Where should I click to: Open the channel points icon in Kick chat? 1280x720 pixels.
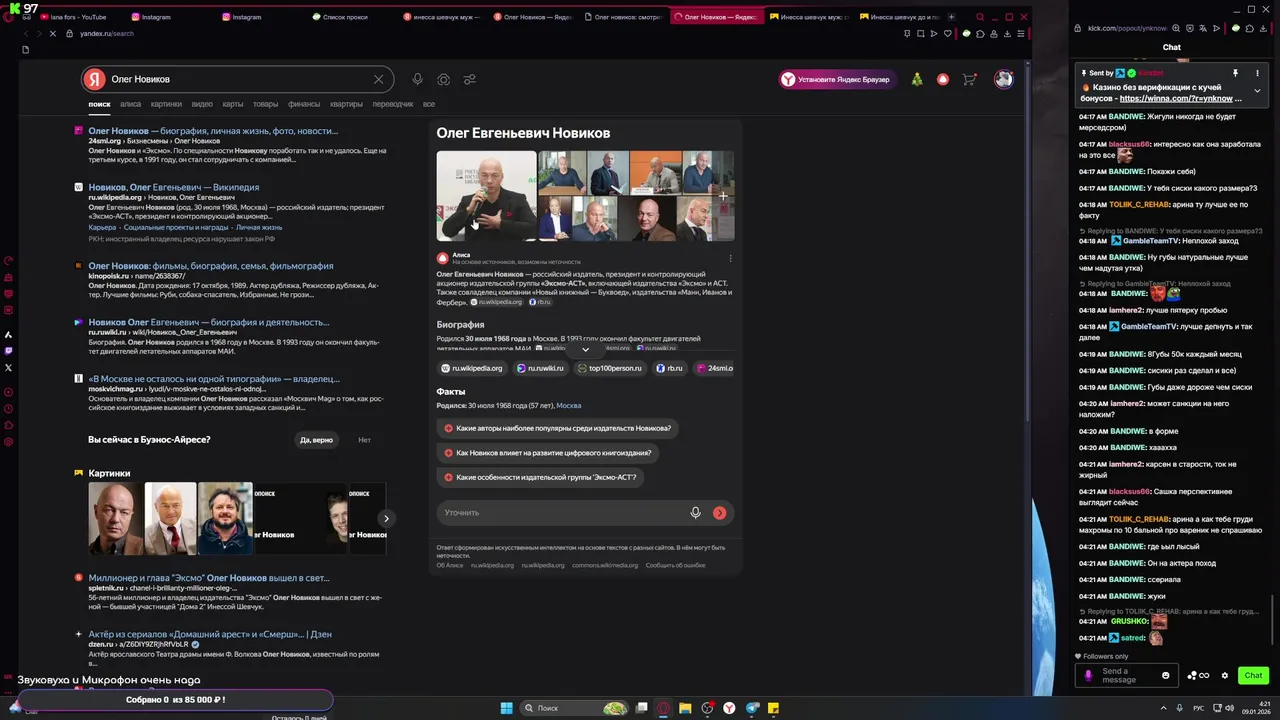pyautogui.click(x=1197, y=675)
